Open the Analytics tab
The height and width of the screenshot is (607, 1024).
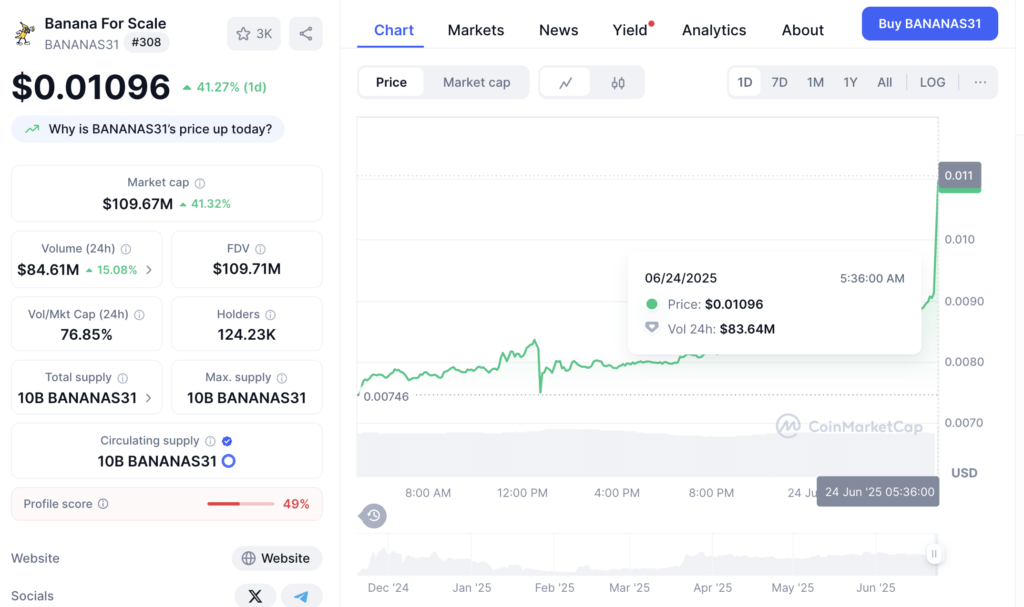714,30
